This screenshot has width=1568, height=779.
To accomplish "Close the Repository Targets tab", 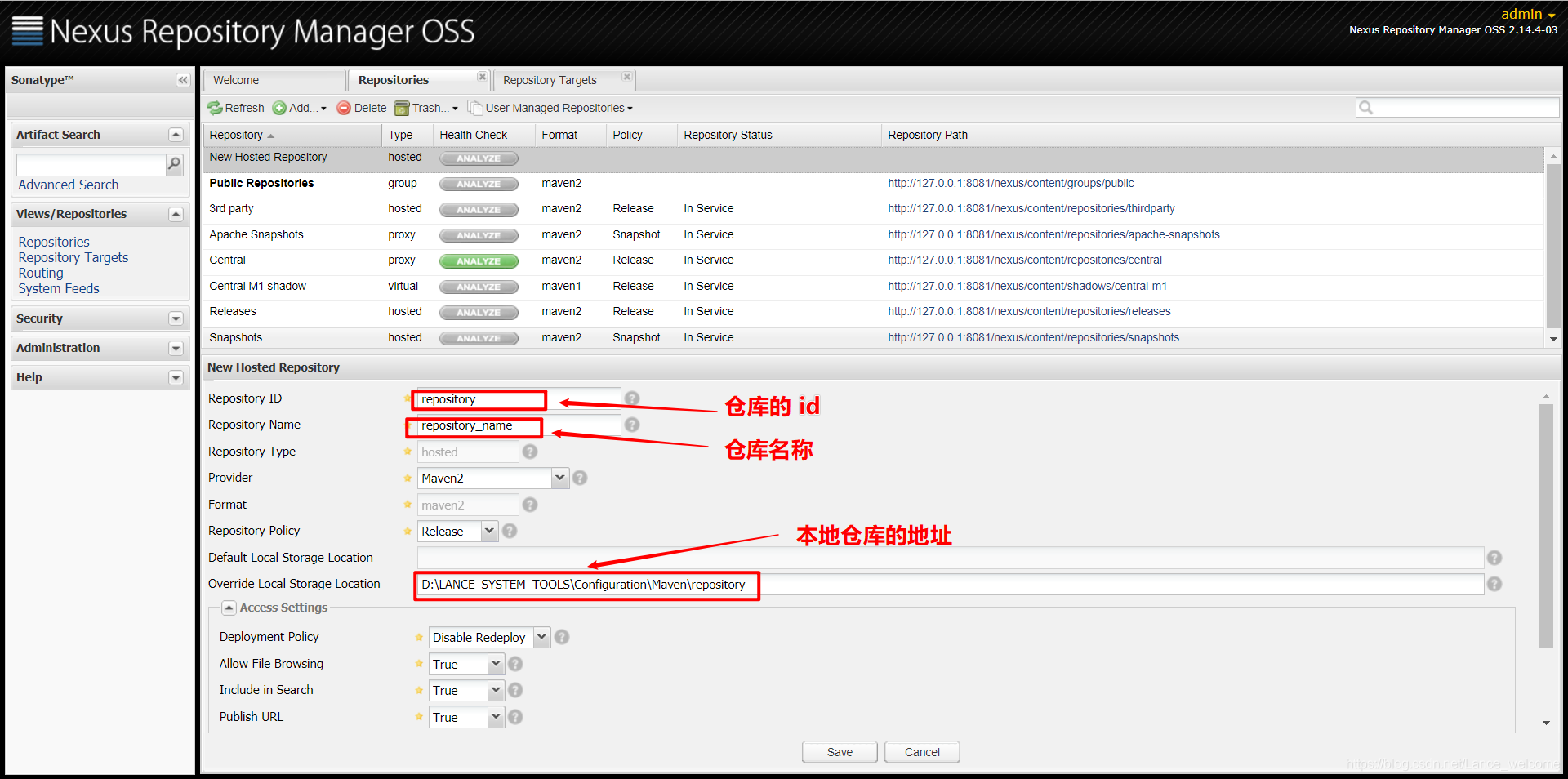I will [626, 77].
